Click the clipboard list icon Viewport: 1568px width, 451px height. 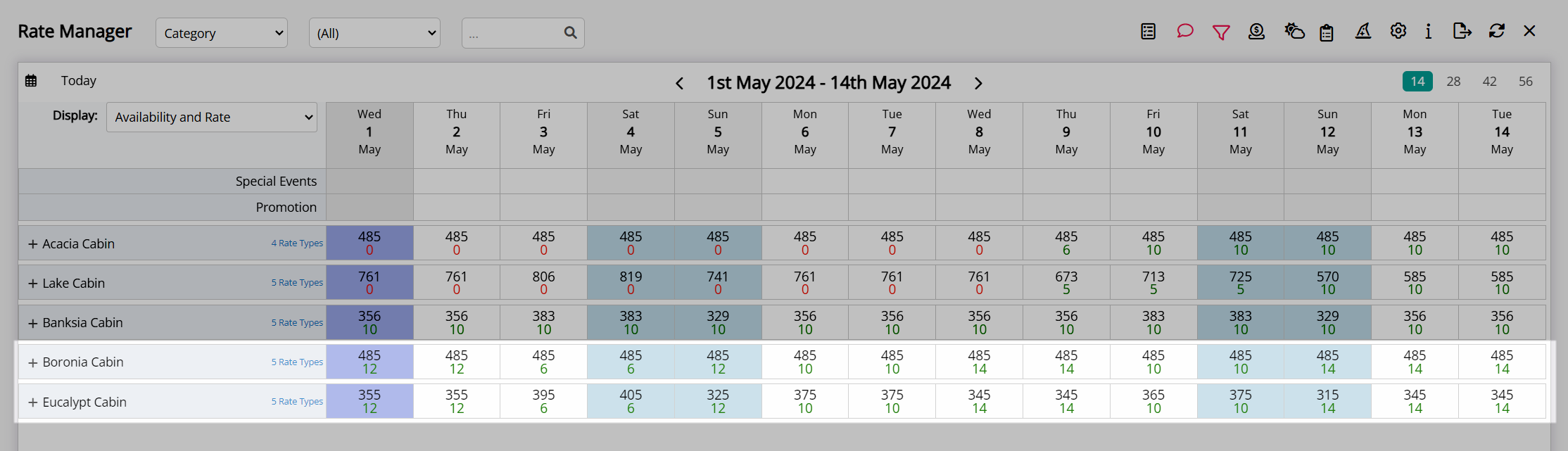coord(1327,32)
